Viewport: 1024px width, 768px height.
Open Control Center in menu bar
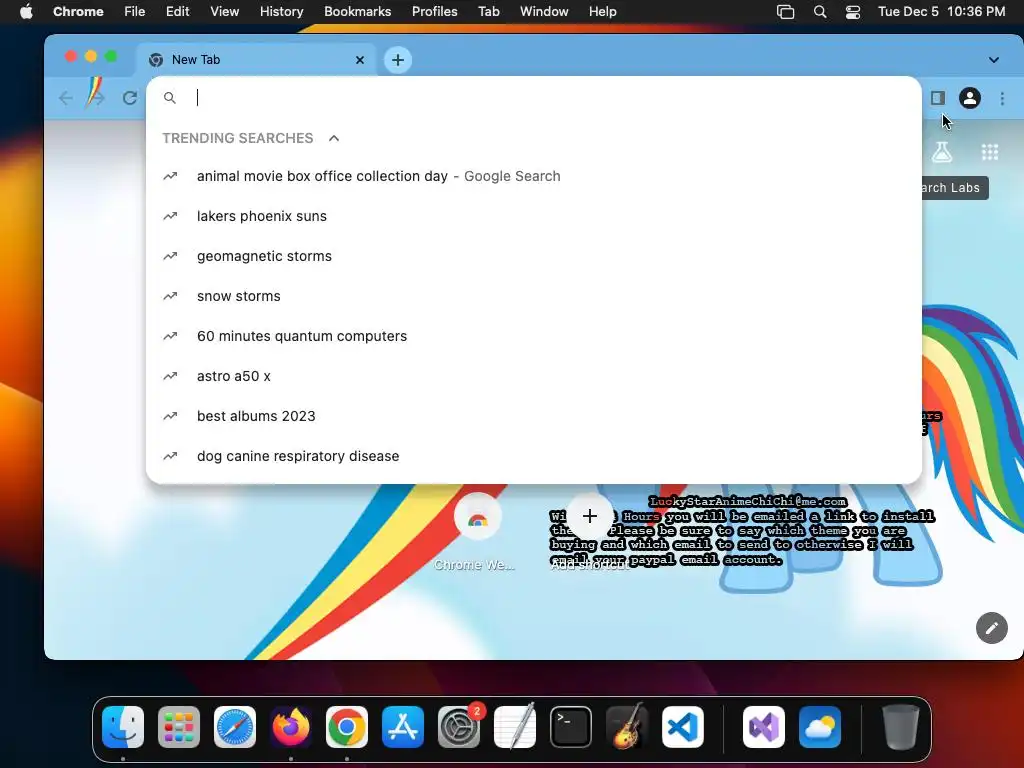(853, 12)
